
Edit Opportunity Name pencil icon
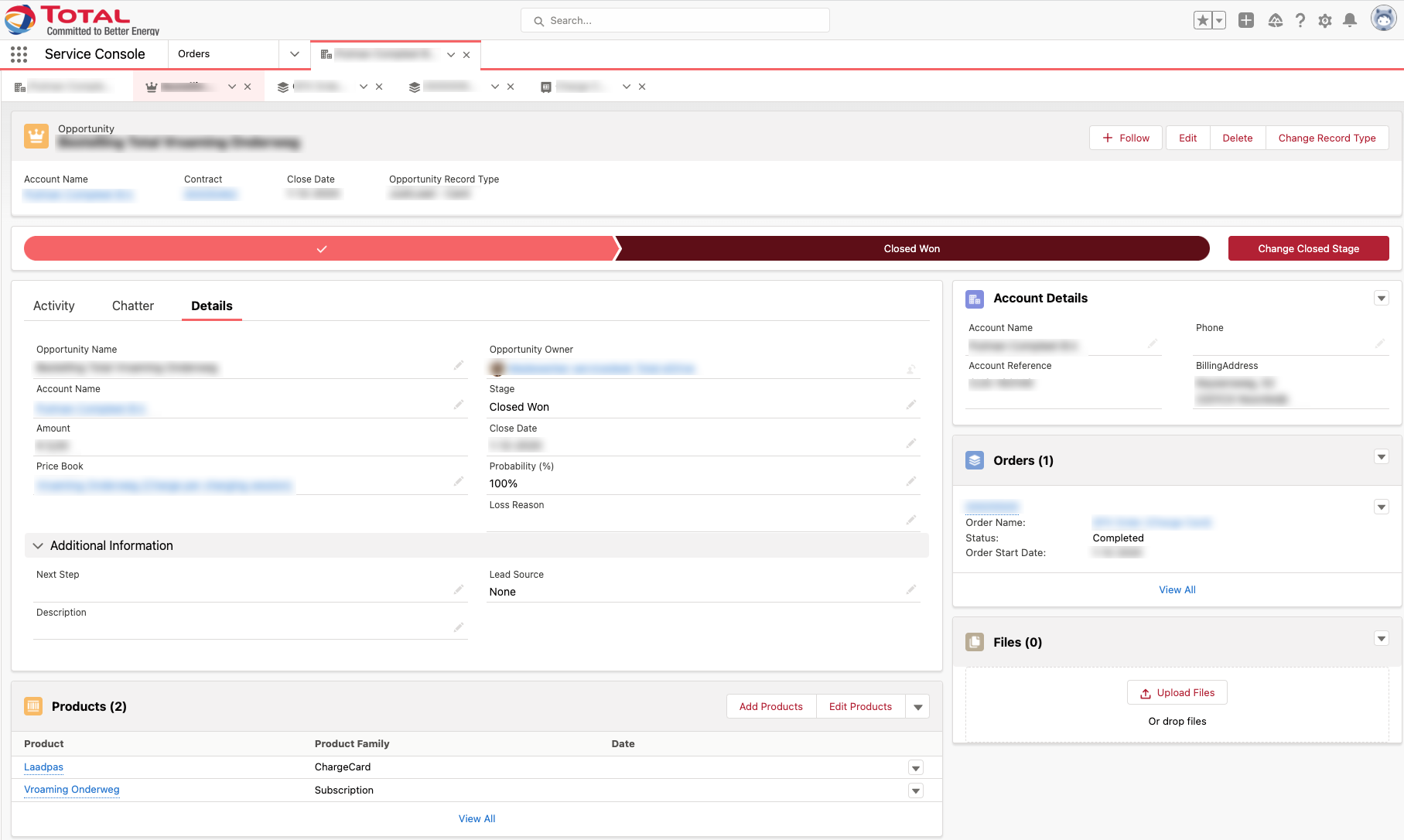459,365
